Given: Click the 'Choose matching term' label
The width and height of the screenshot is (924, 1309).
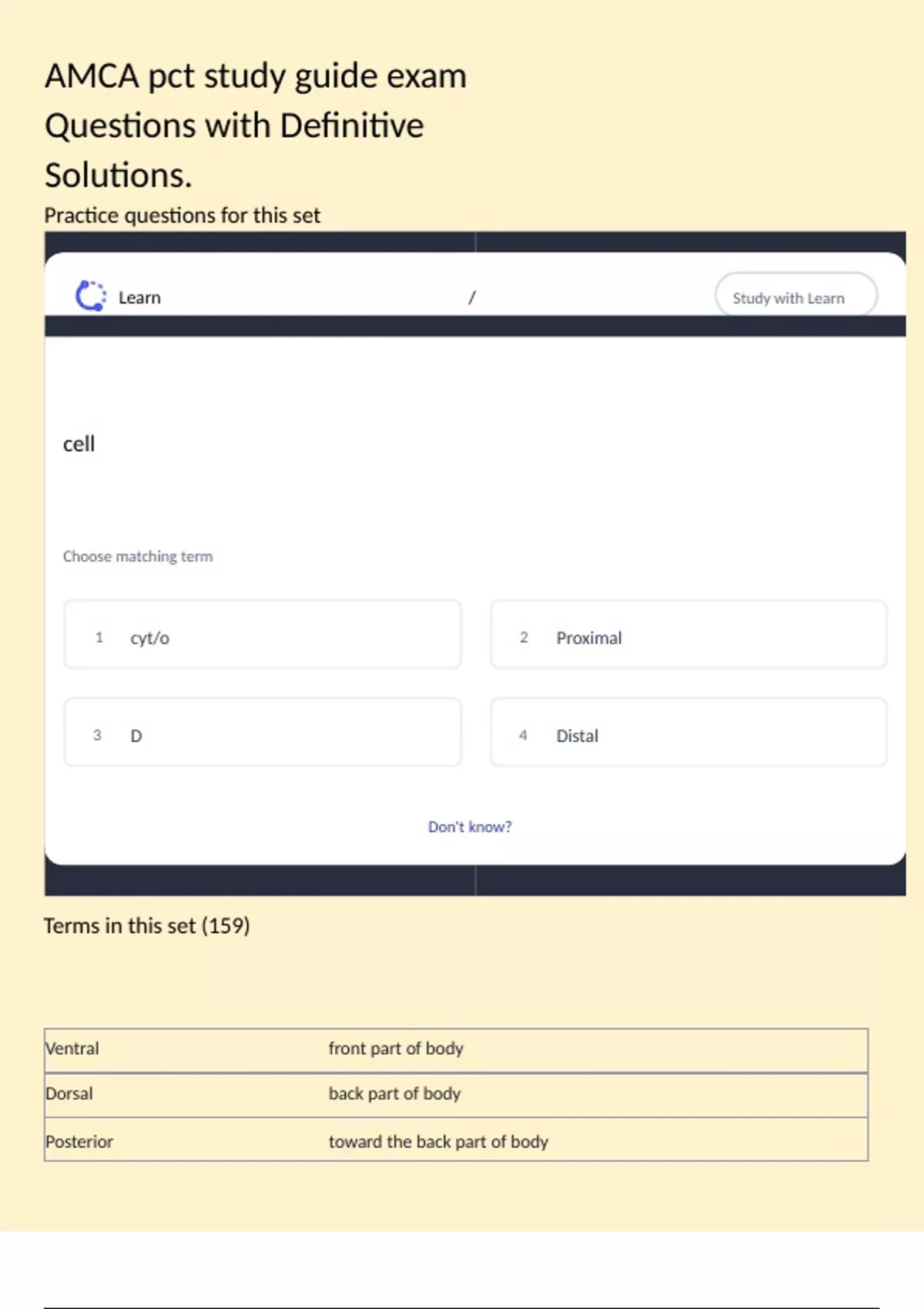Looking at the screenshot, I should (138, 557).
